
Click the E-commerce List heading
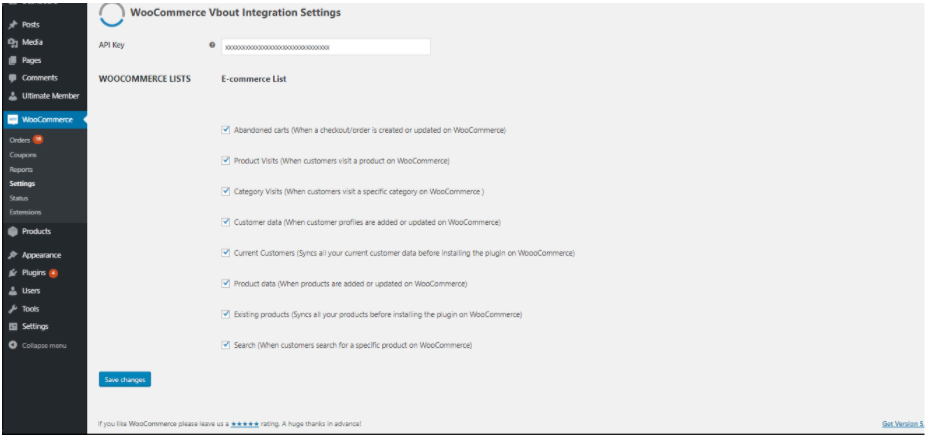pyautogui.click(x=254, y=79)
